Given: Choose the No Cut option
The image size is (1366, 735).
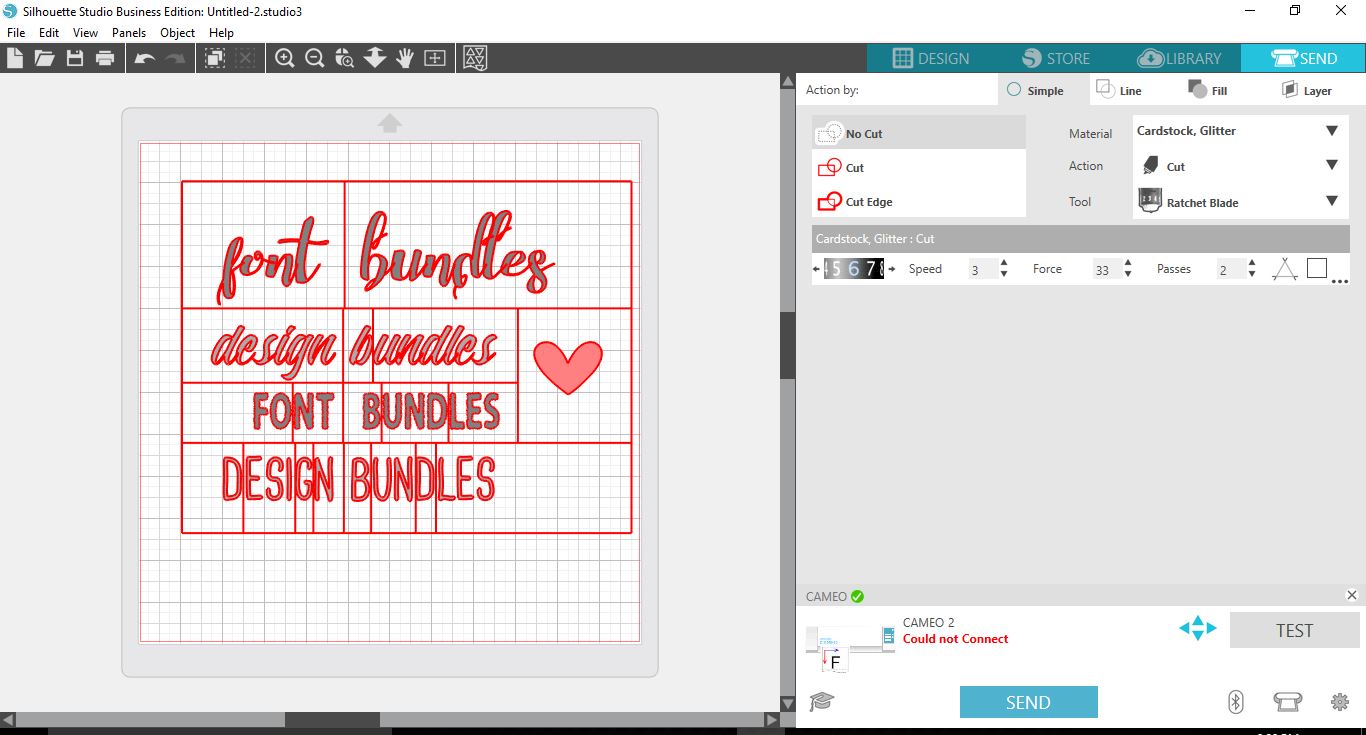Looking at the screenshot, I should pyautogui.click(x=919, y=133).
